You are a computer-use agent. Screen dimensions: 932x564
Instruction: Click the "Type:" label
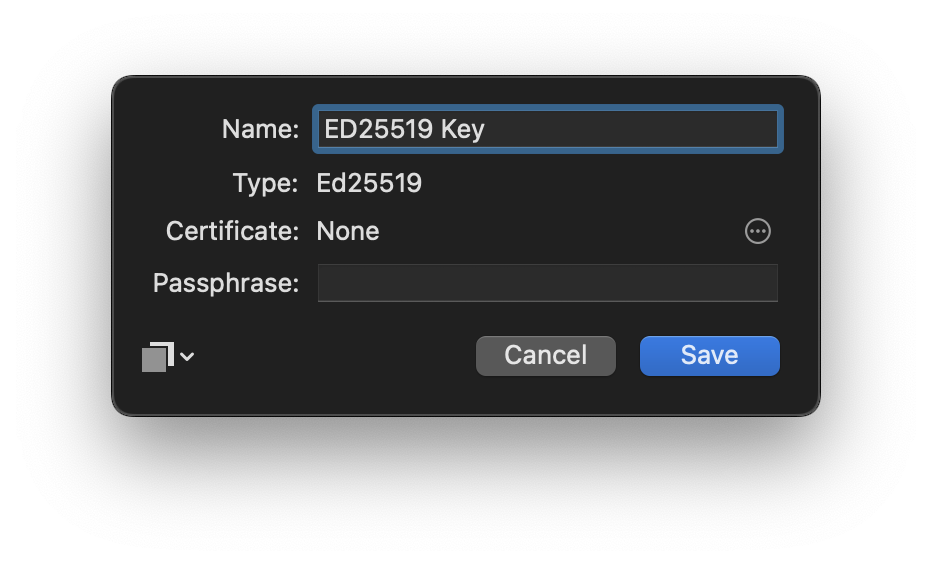point(265,183)
